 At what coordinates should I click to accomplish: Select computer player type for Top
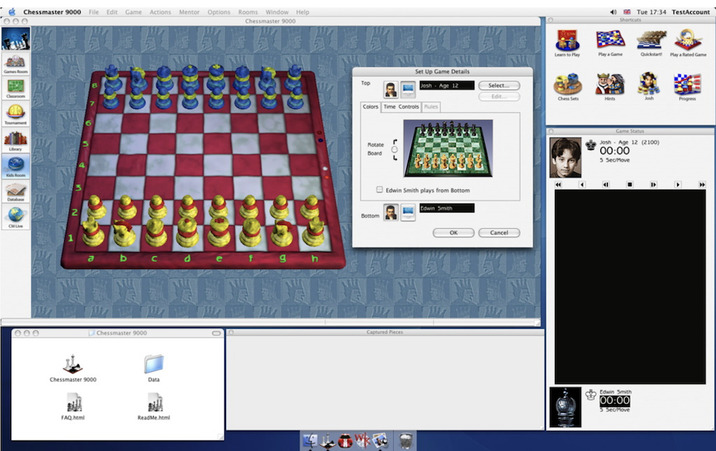click(408, 88)
